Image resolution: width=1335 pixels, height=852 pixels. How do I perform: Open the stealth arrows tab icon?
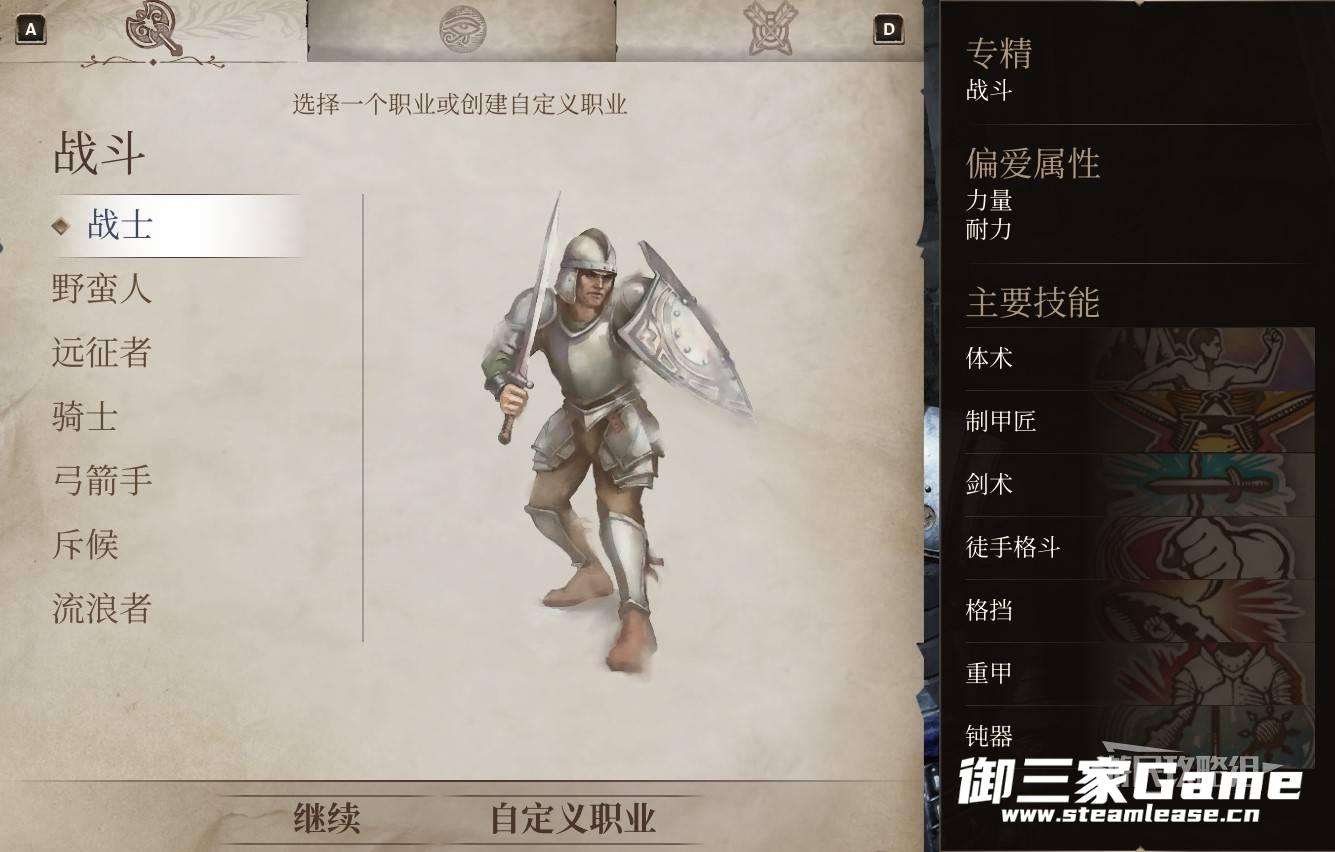(770, 28)
